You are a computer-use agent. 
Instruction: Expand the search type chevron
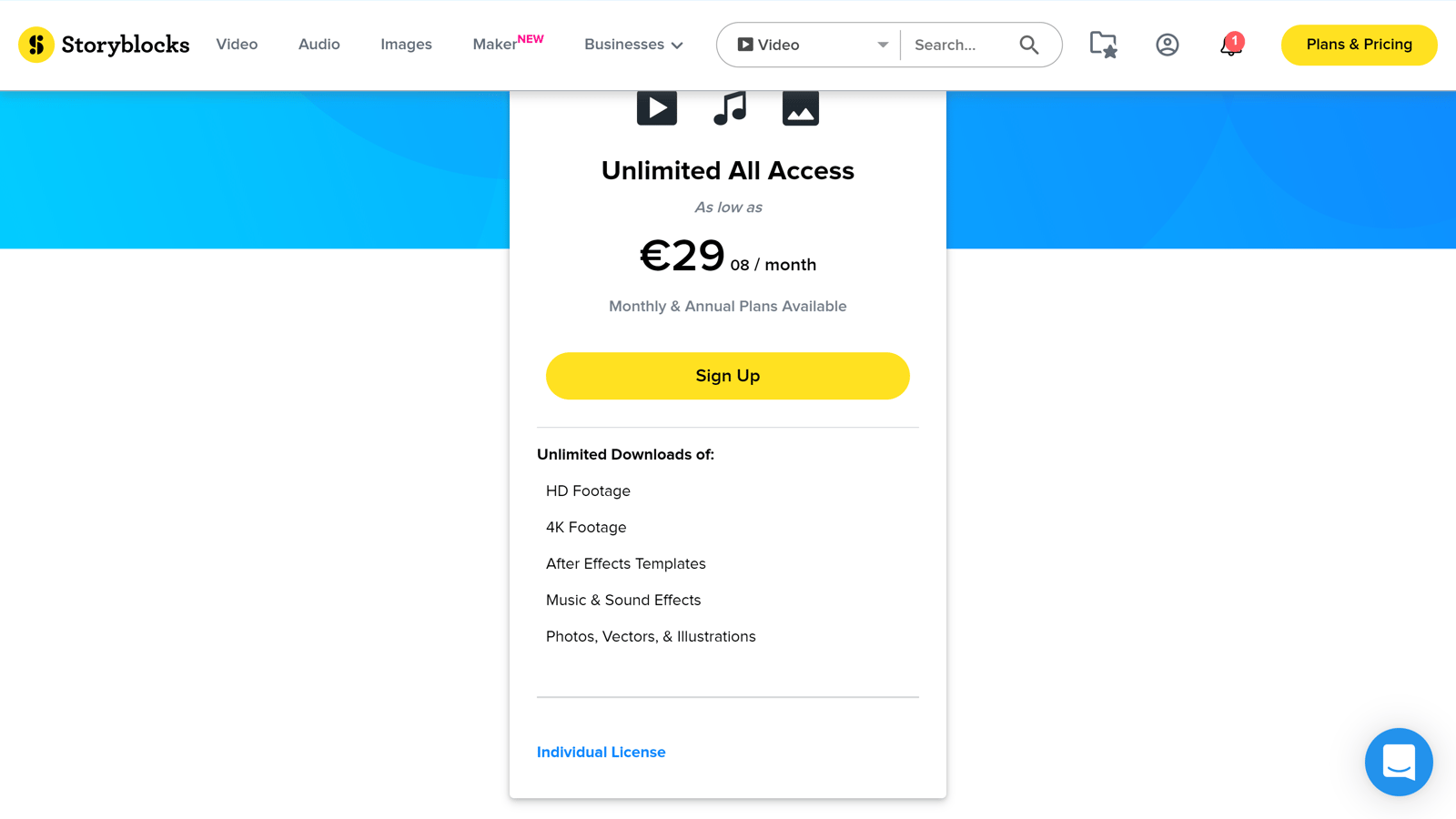pyautogui.click(x=882, y=44)
